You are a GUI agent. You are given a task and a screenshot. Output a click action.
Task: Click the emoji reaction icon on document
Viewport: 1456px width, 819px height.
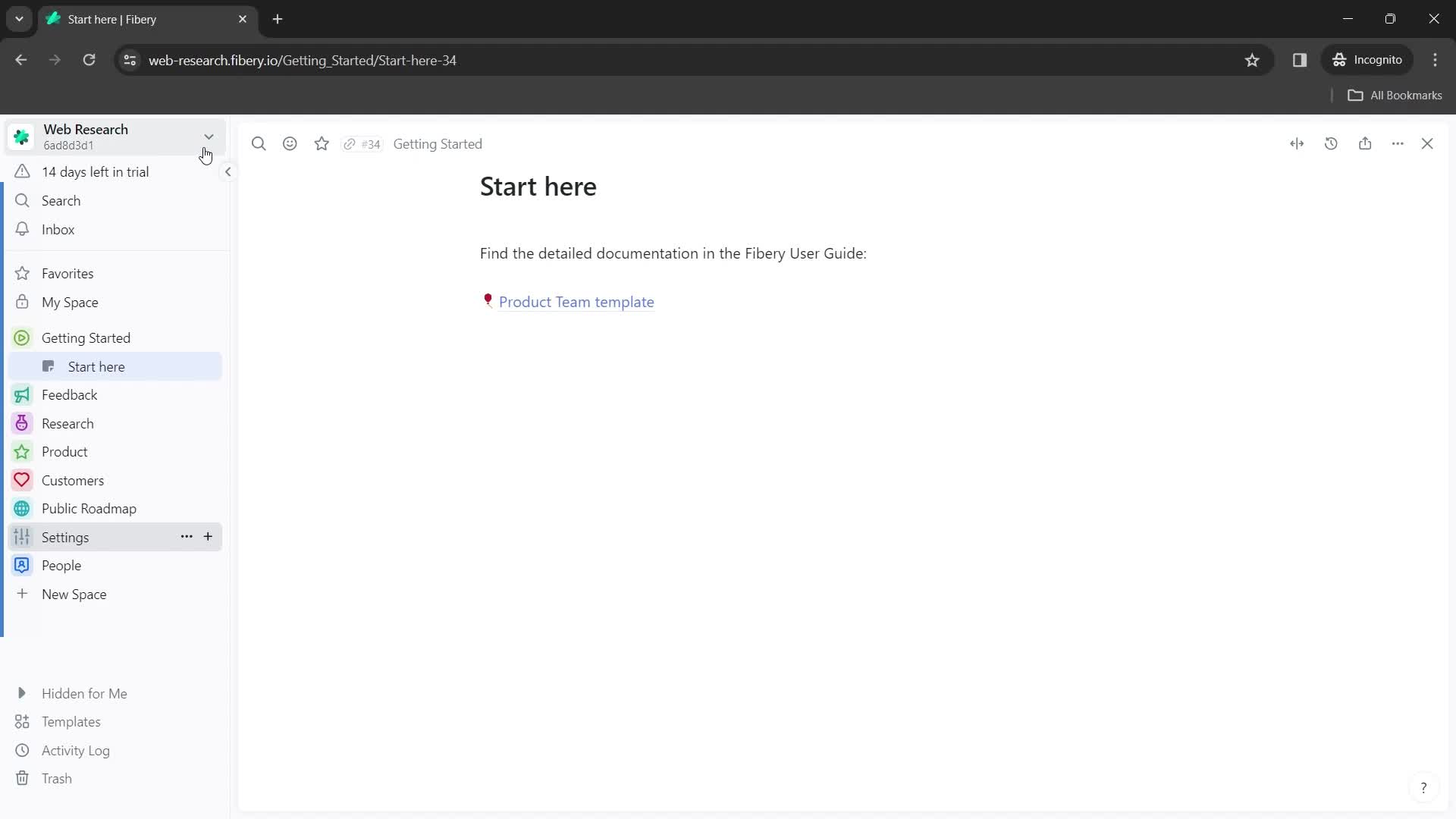tap(291, 144)
